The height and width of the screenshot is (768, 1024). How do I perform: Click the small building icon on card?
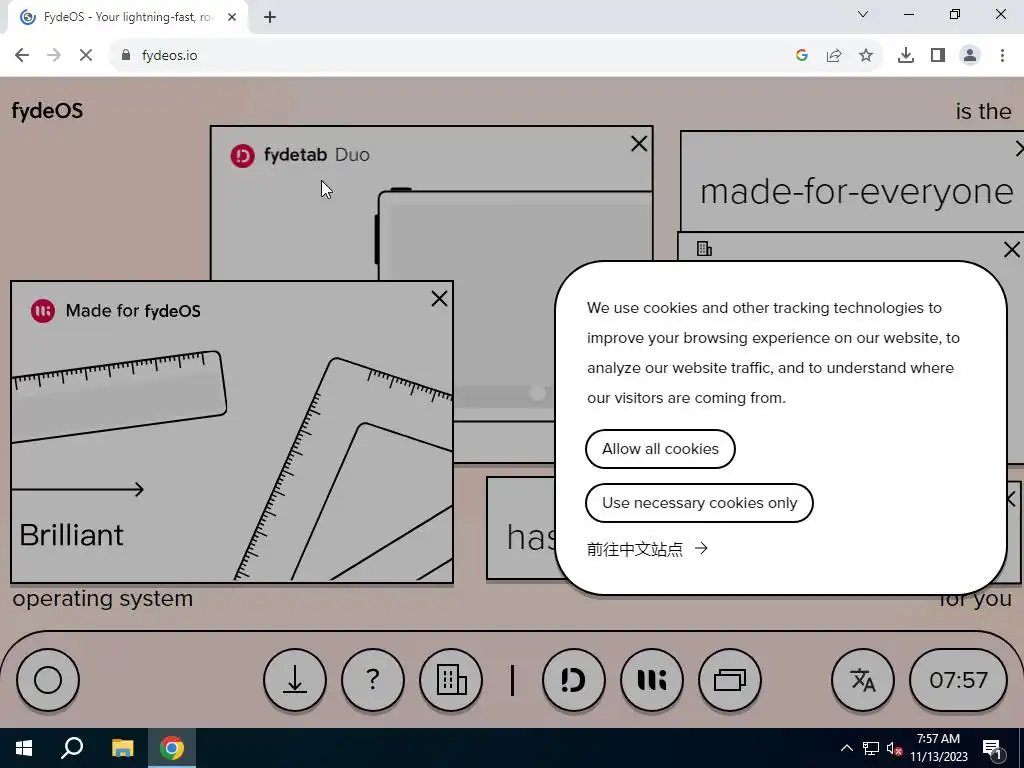[x=704, y=249]
